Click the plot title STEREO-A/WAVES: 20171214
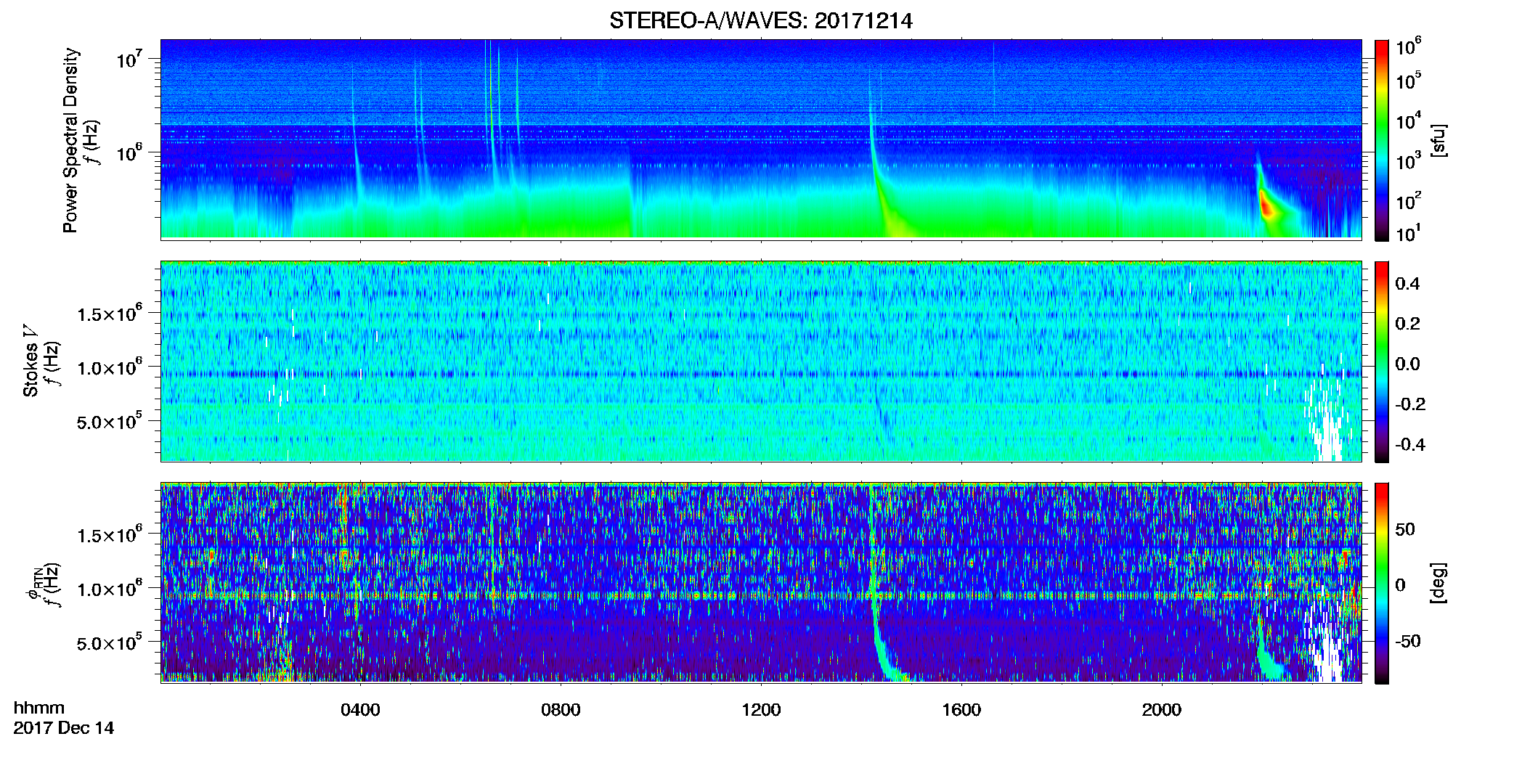Image resolution: width=1522 pixels, height=784 pixels. [x=760, y=21]
